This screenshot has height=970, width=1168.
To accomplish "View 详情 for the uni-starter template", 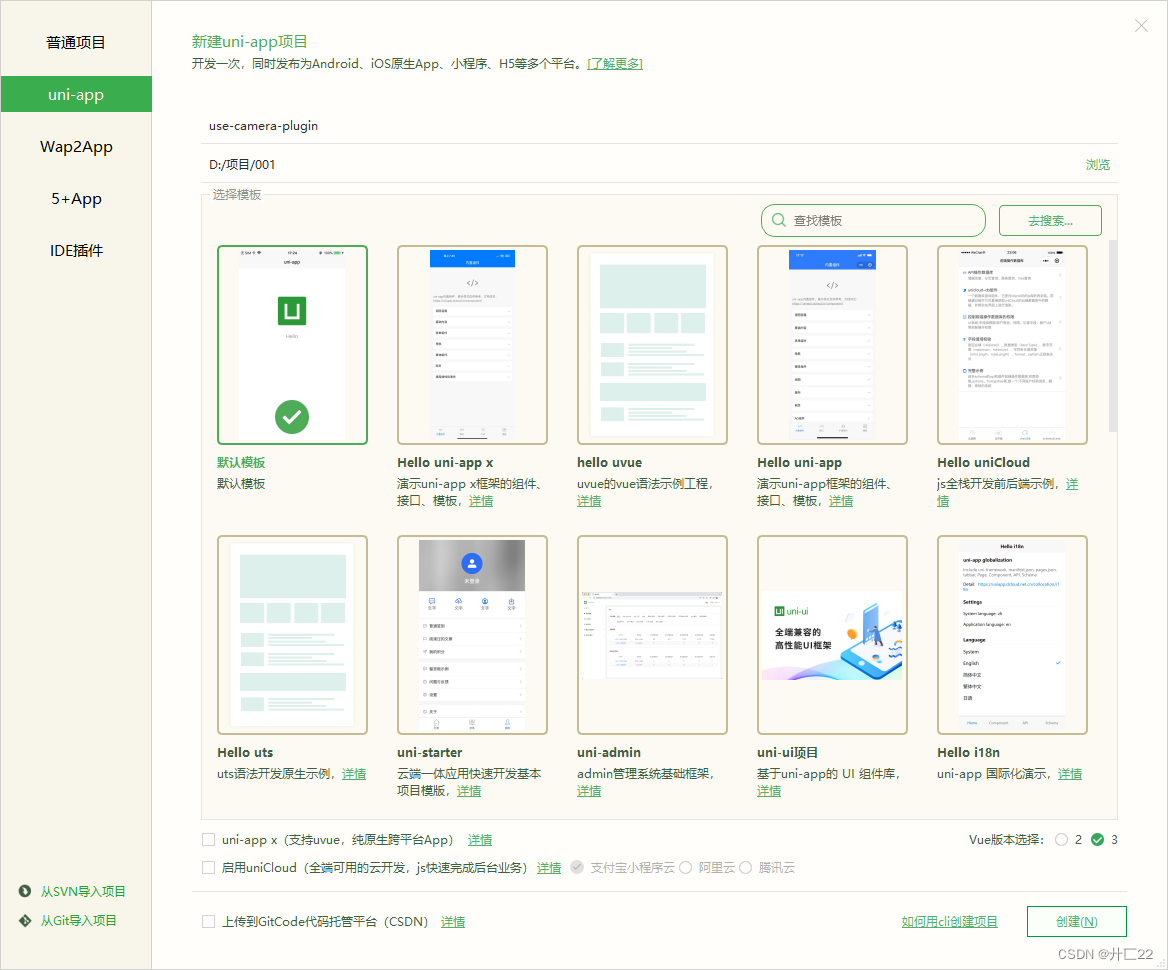I will (469, 790).
